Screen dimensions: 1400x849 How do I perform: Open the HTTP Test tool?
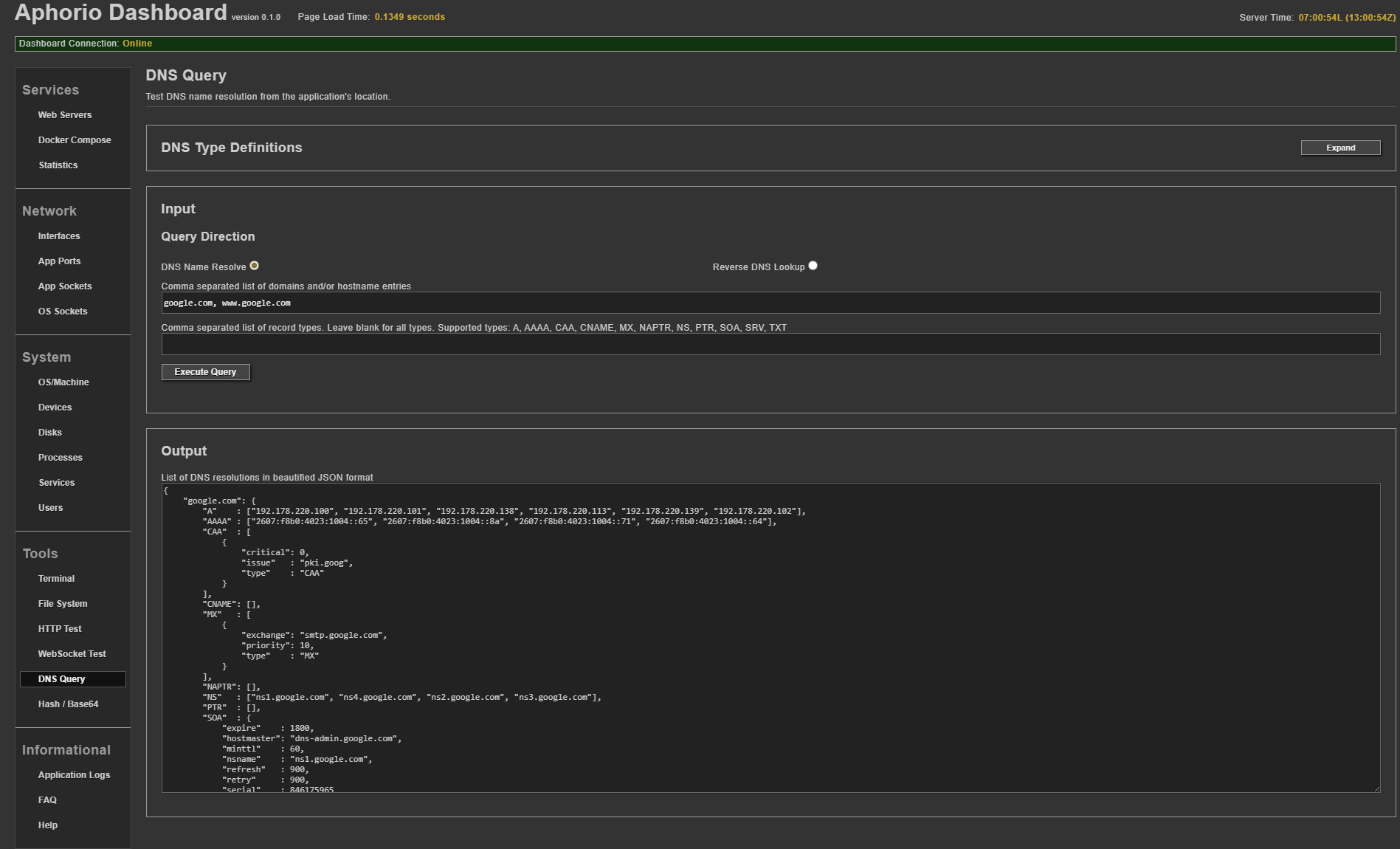tap(60, 629)
